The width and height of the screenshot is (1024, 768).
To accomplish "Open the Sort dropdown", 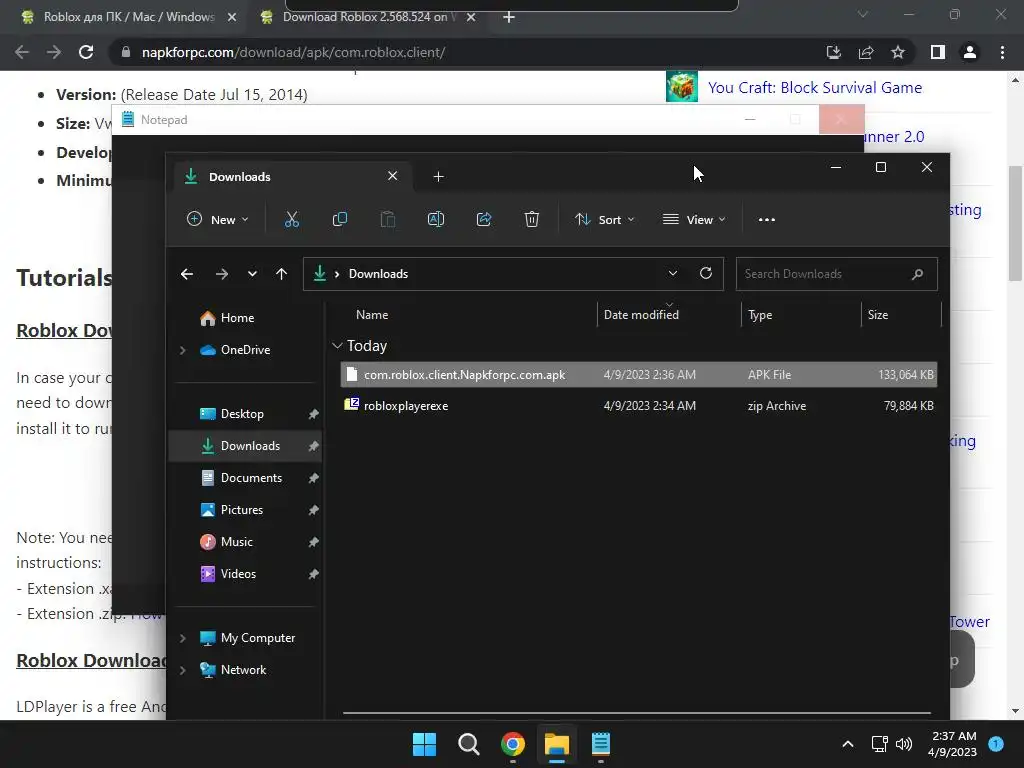I will click(x=604, y=219).
